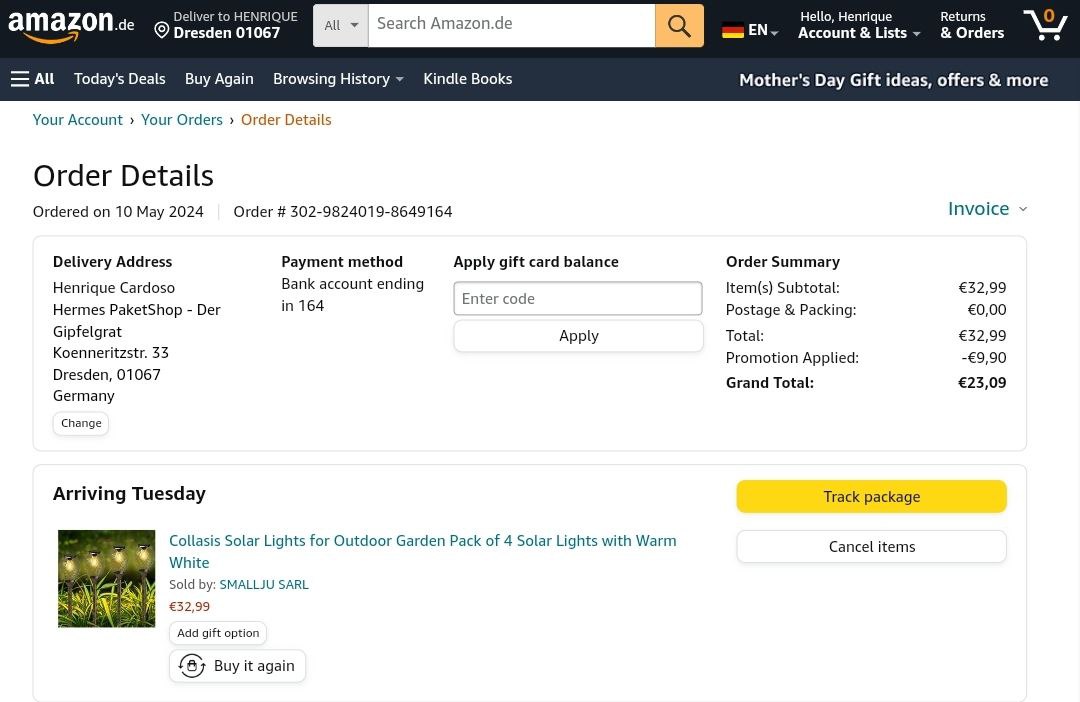Screen dimensions: 1080x702
Task: Expand the Invoice dropdown
Action: coord(987,208)
